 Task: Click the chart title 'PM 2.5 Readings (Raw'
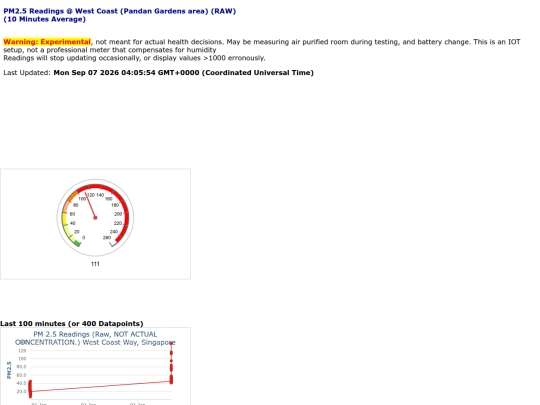(x=95, y=334)
